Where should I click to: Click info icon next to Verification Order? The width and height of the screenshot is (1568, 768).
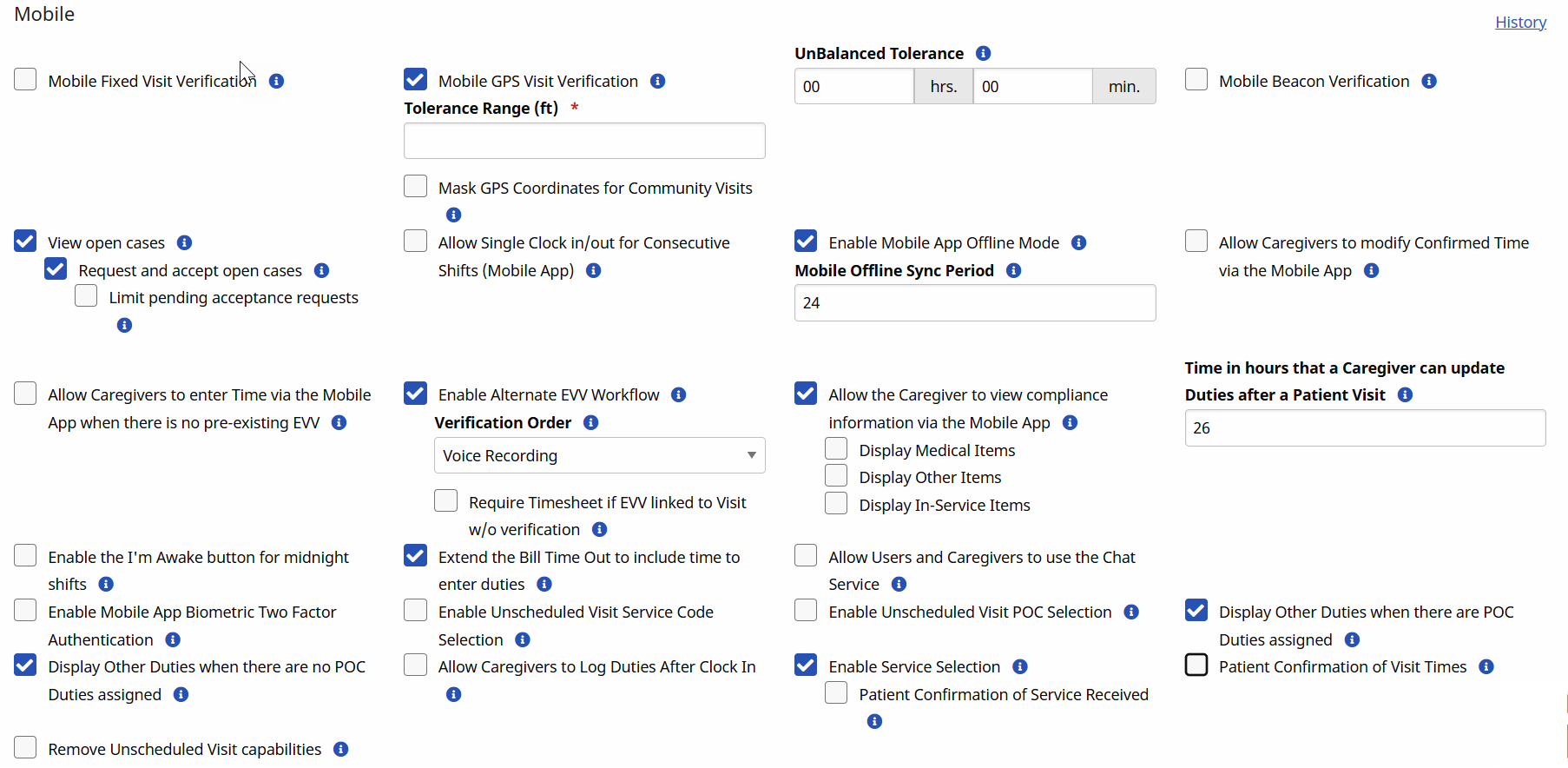pyautogui.click(x=591, y=422)
